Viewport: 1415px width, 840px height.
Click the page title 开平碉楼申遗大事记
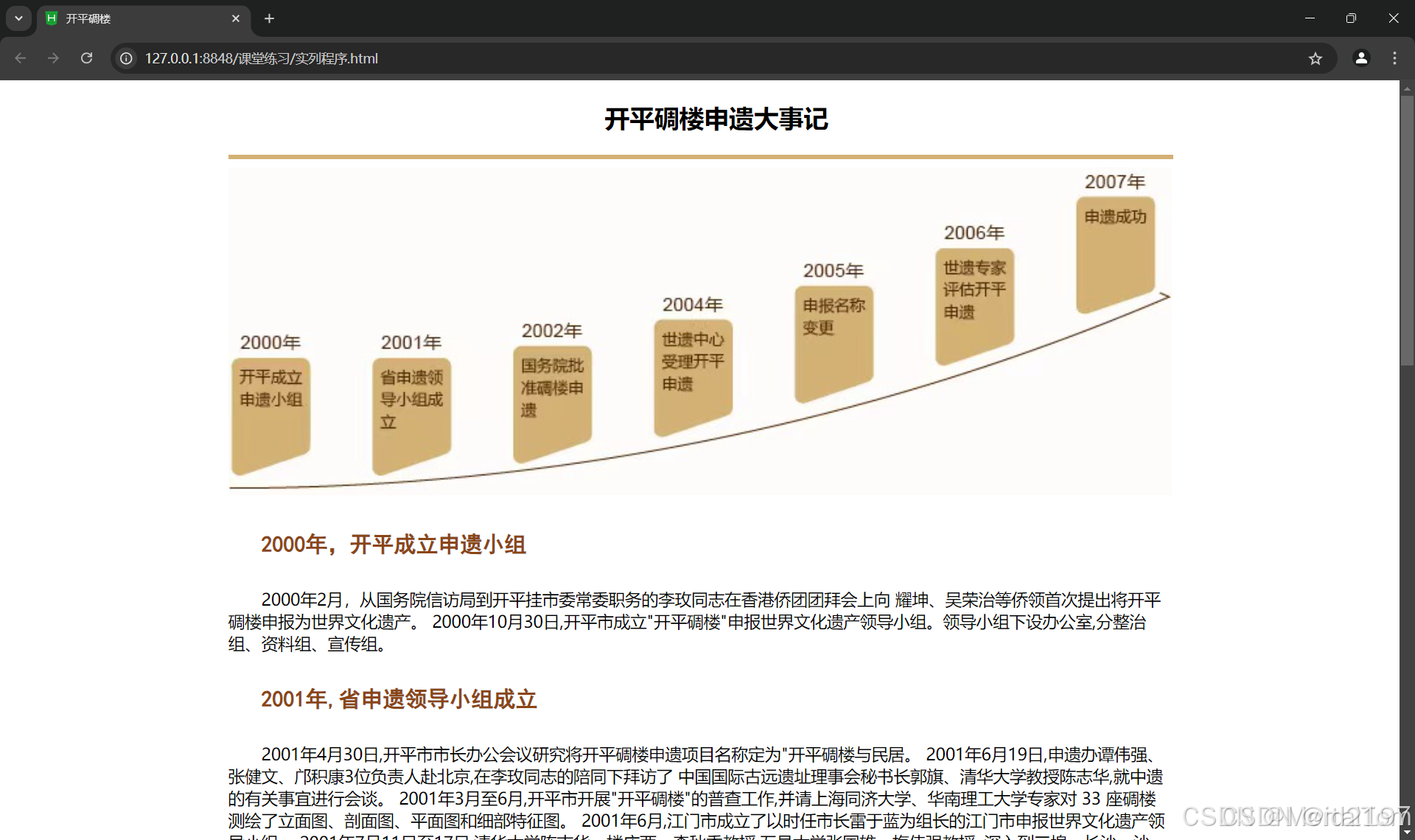[x=716, y=119]
